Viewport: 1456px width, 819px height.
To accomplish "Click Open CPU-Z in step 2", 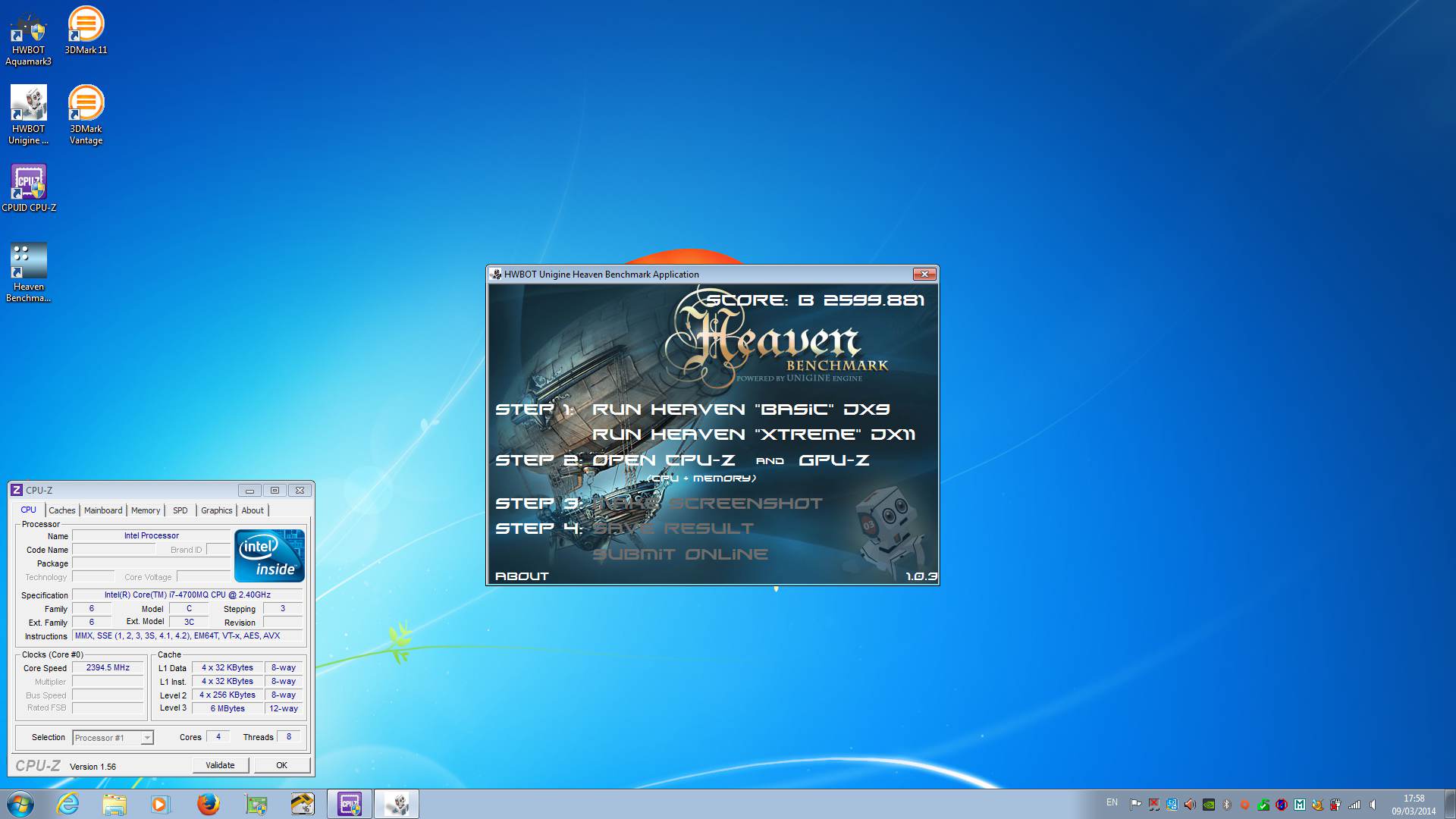I will click(664, 460).
